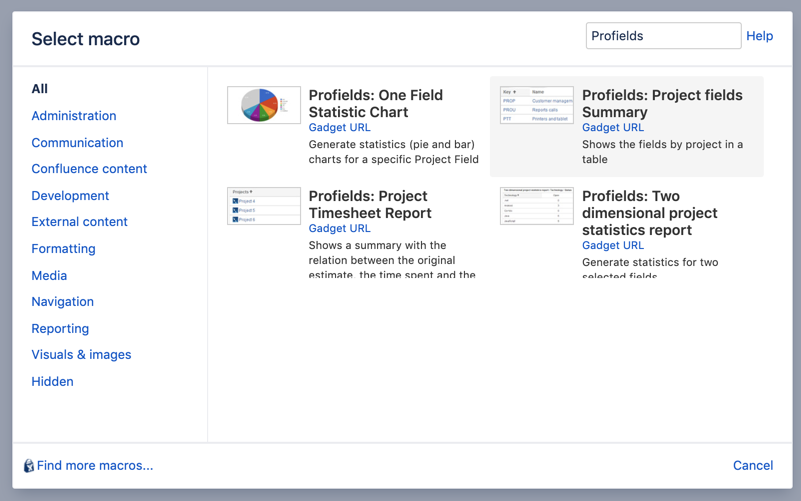The height and width of the screenshot is (501, 801).
Task: Open Gadget URL under Project fields Summary
Action: (612, 128)
